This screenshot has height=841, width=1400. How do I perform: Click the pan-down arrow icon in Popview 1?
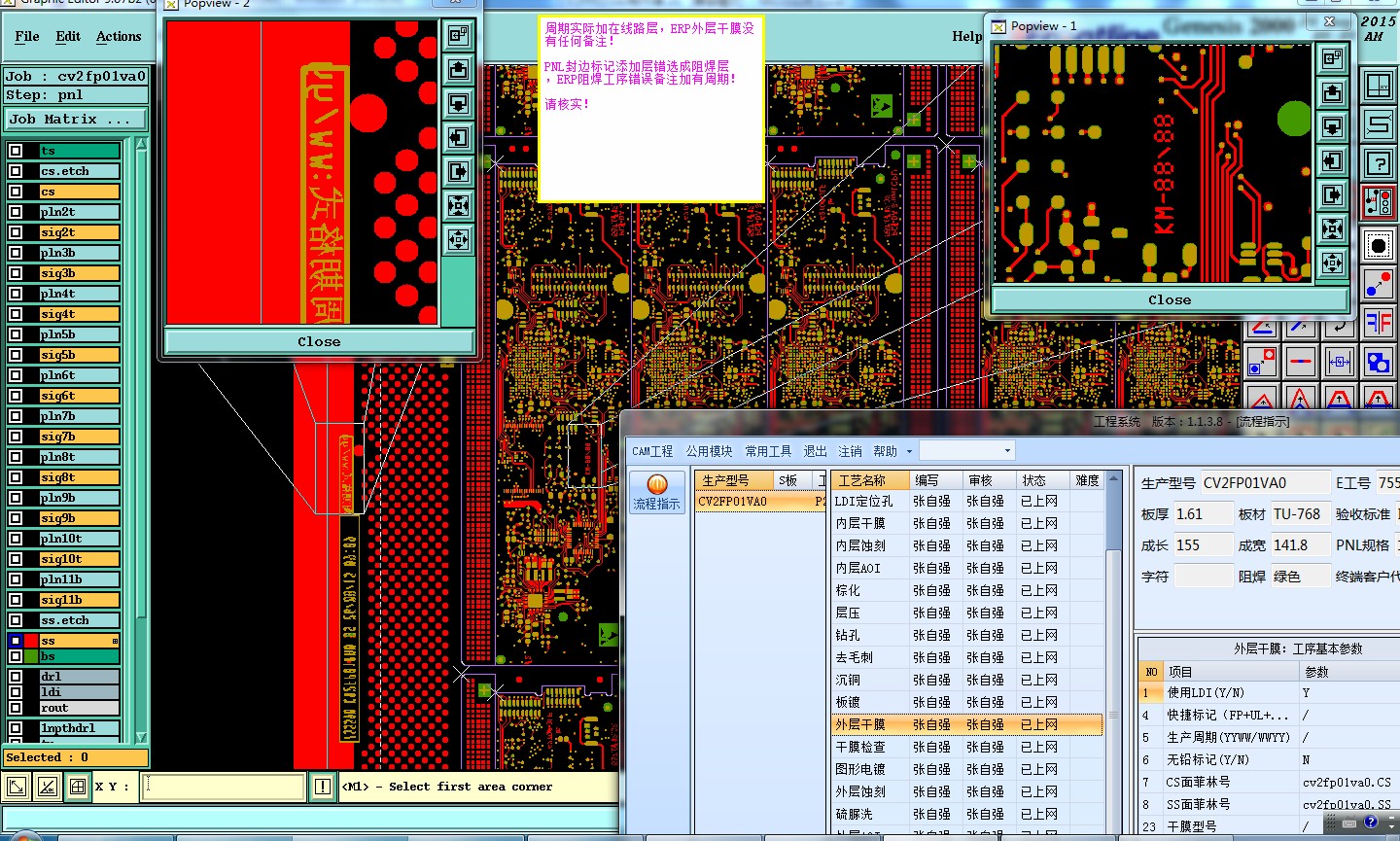click(x=1332, y=126)
